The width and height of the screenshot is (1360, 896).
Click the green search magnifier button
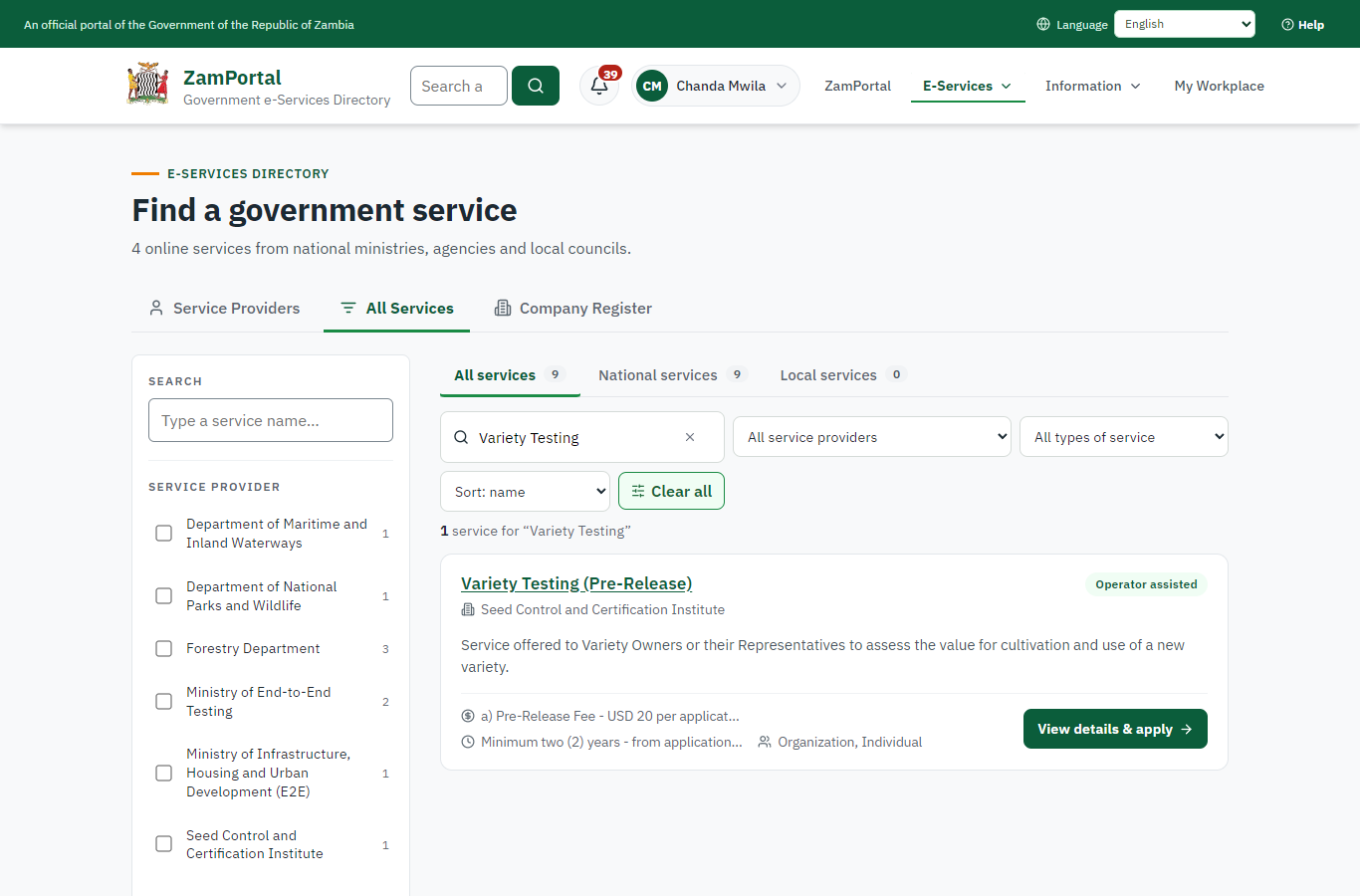tap(536, 86)
